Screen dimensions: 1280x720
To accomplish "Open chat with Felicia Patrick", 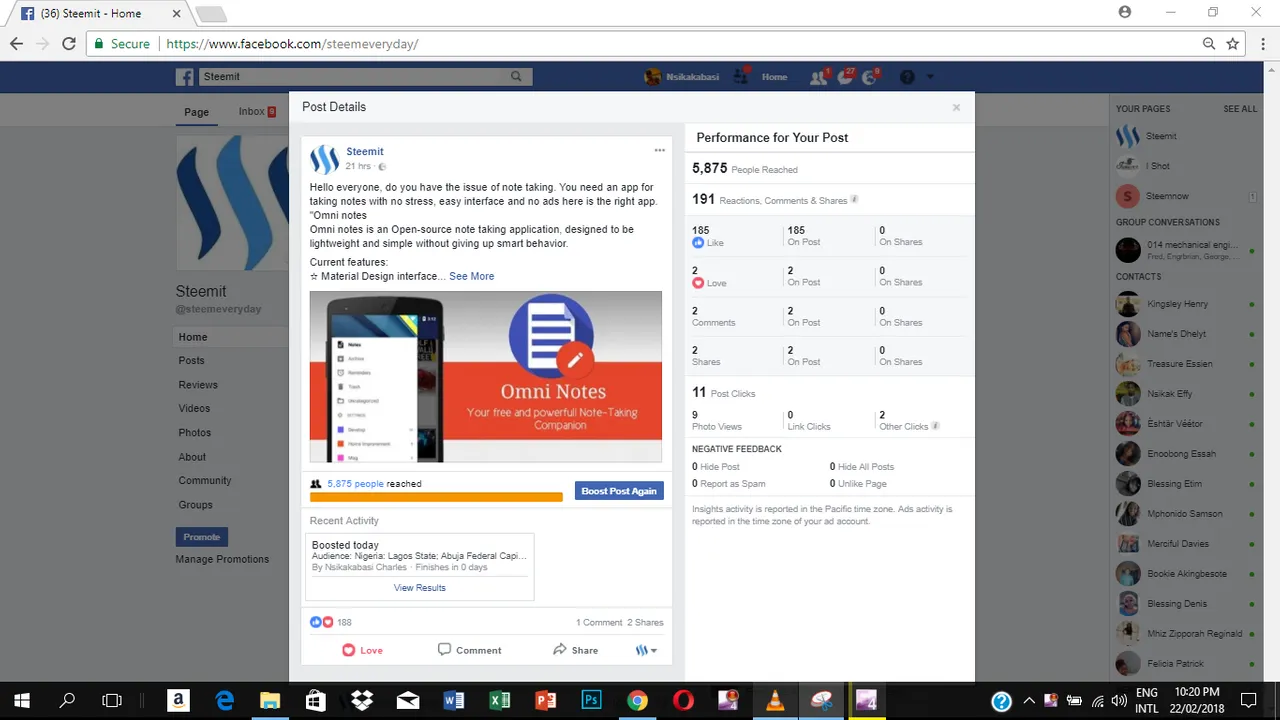I will coord(1185,664).
